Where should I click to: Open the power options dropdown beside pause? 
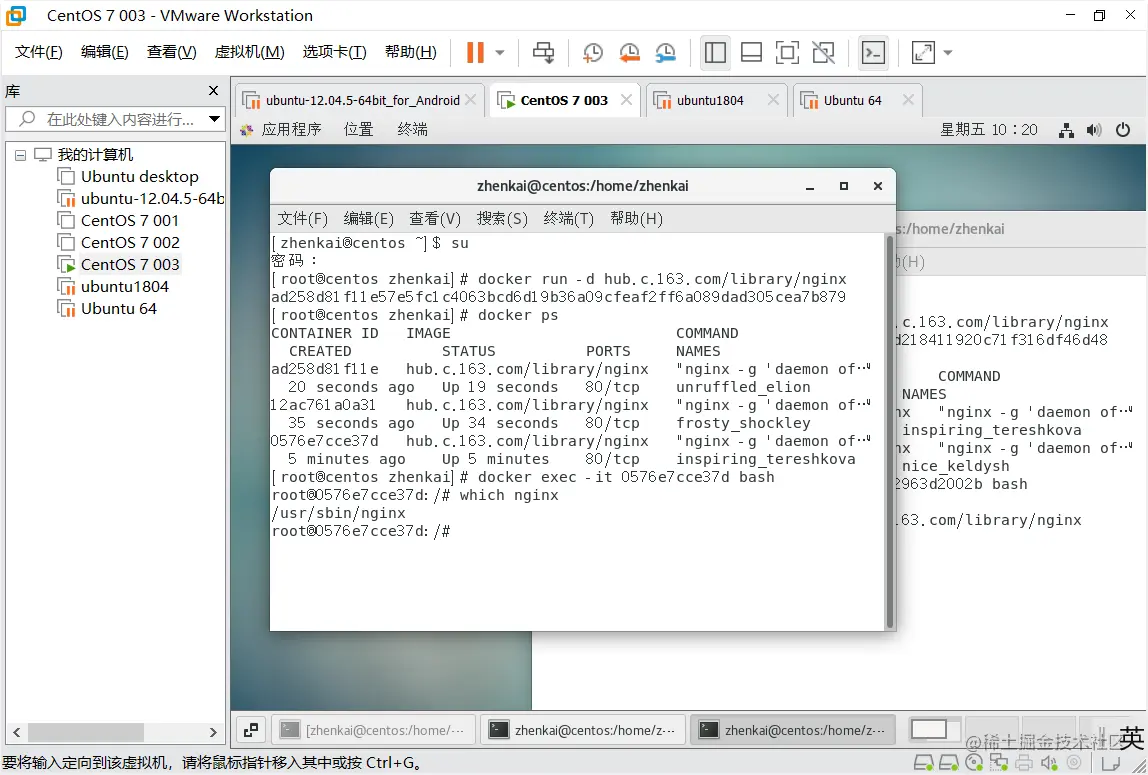[x=500, y=53]
